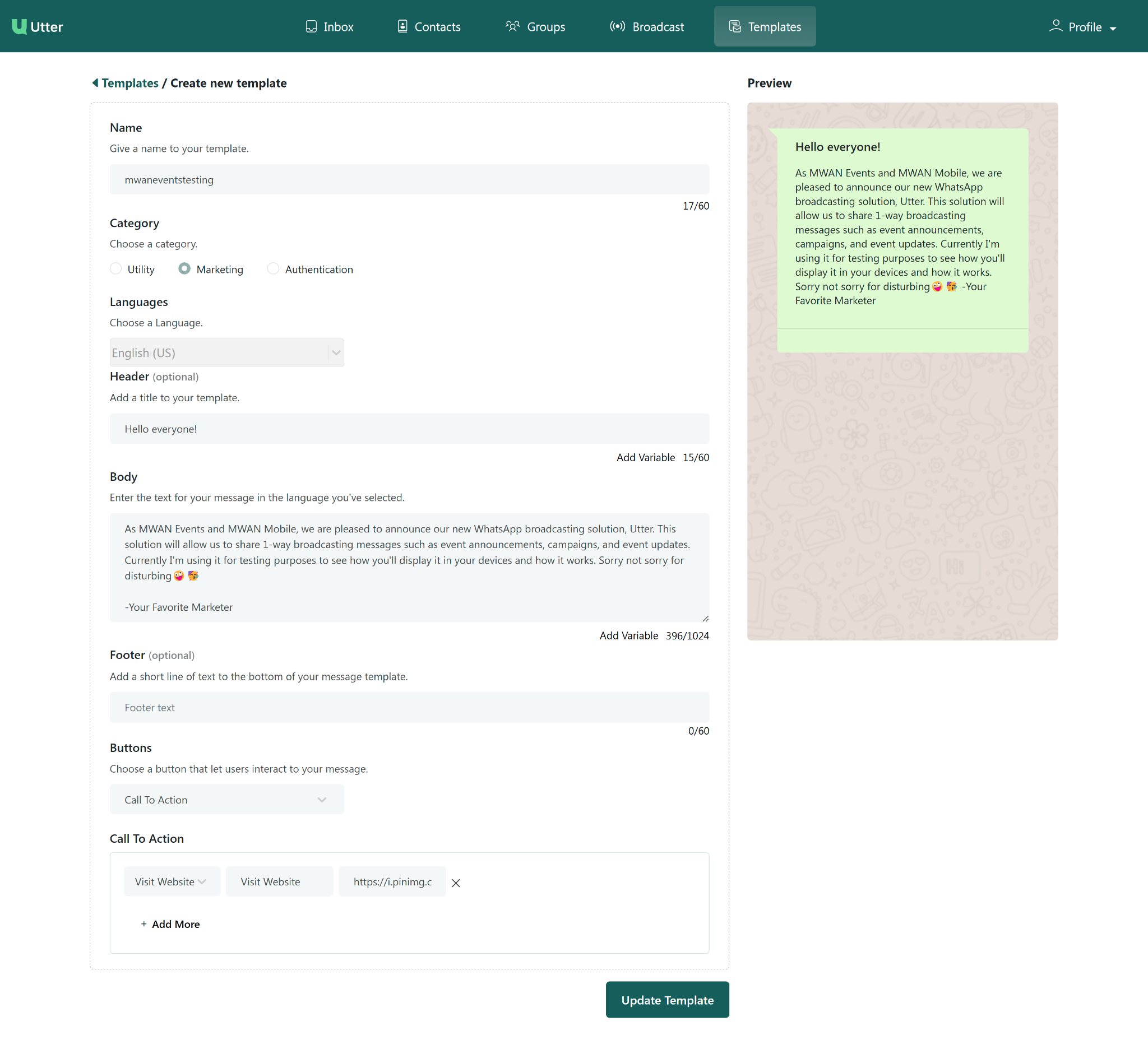Click into the Body text area

click(x=409, y=568)
